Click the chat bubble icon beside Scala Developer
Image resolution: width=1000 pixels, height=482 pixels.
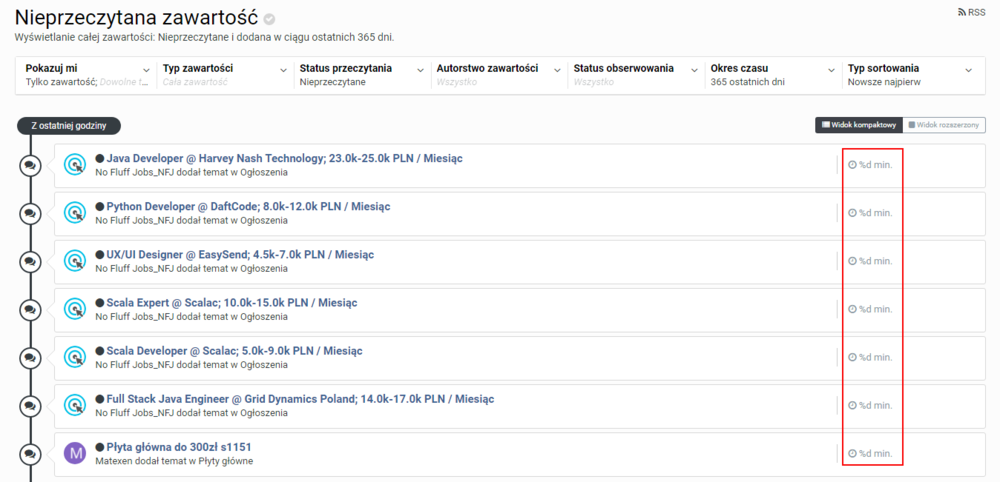tap(29, 358)
